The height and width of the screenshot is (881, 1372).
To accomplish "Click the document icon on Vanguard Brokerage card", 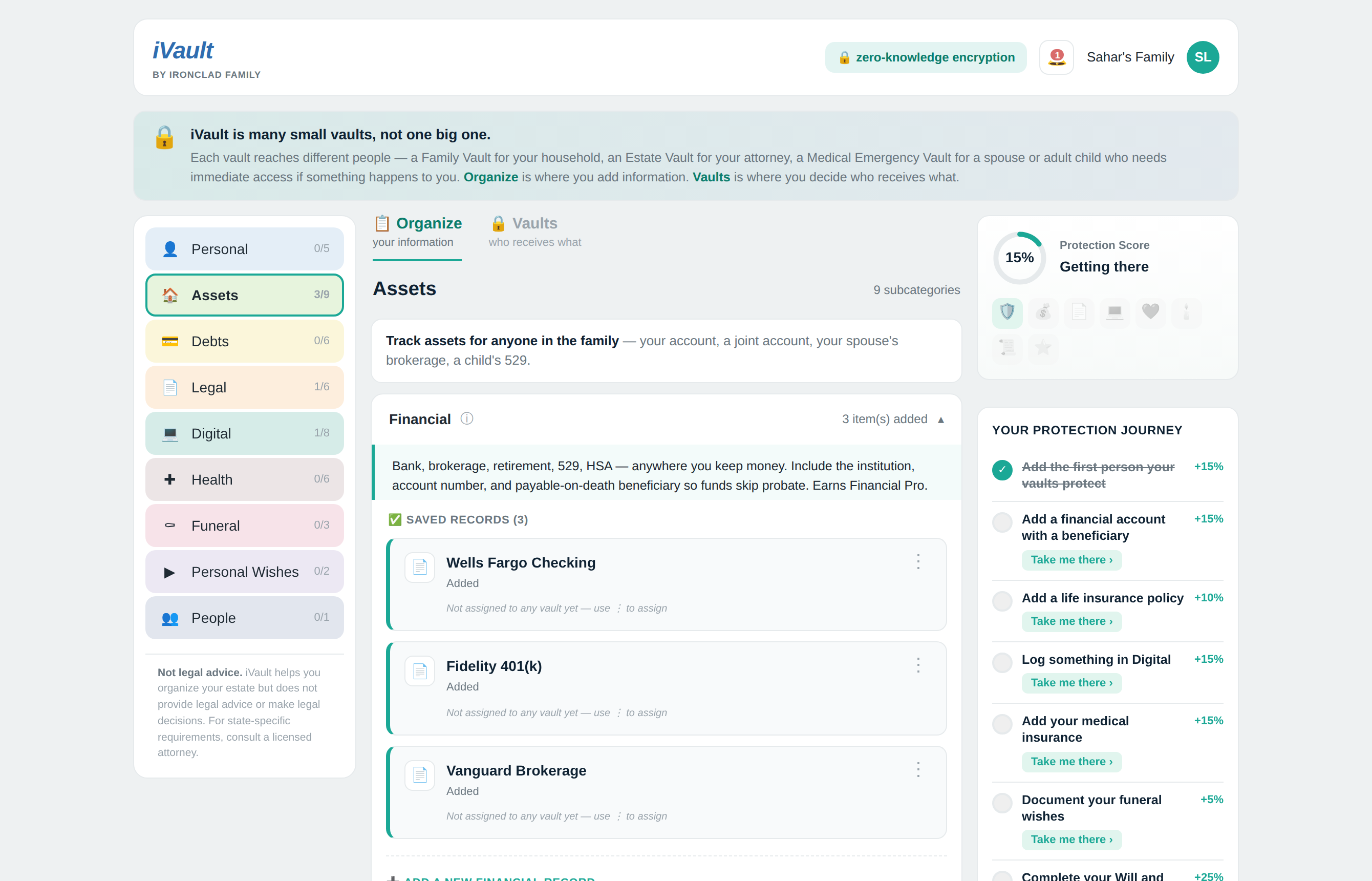I will click(420, 775).
